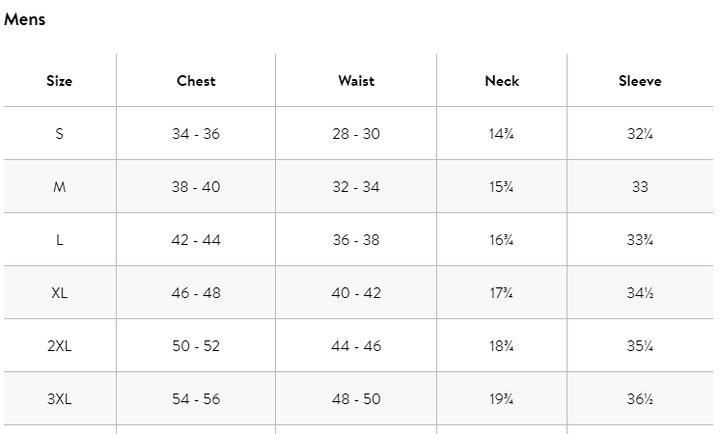Click neck value 16¾
This screenshot has height=434, width=720.
(x=501, y=240)
